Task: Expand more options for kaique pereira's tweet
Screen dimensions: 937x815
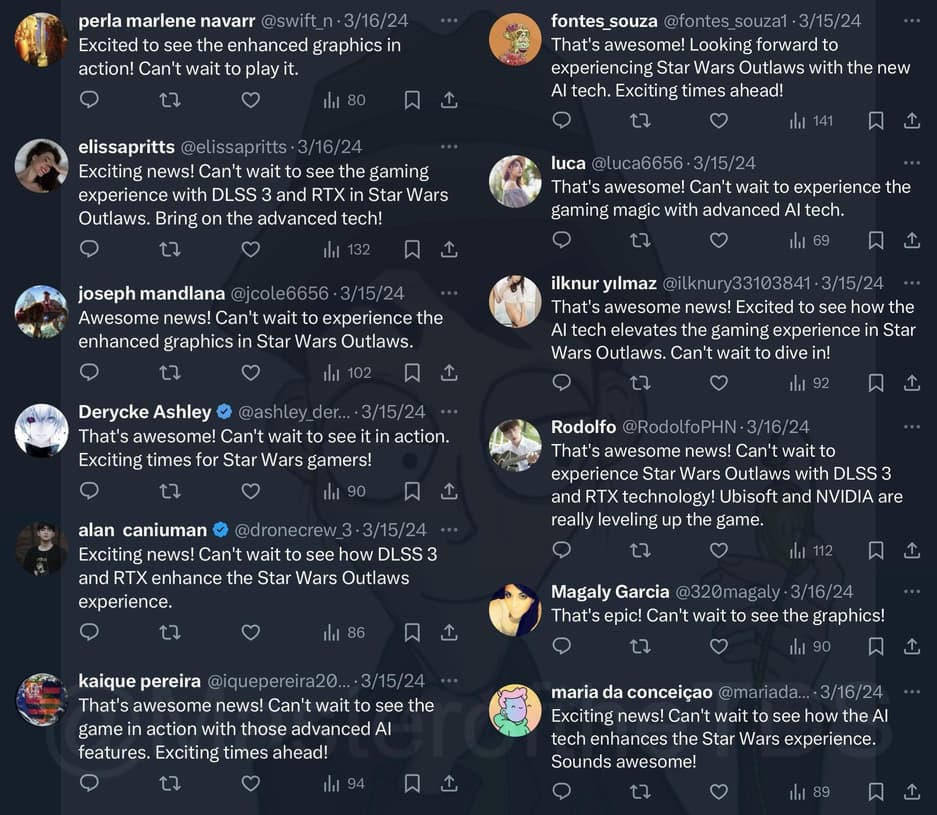Action: tap(449, 681)
